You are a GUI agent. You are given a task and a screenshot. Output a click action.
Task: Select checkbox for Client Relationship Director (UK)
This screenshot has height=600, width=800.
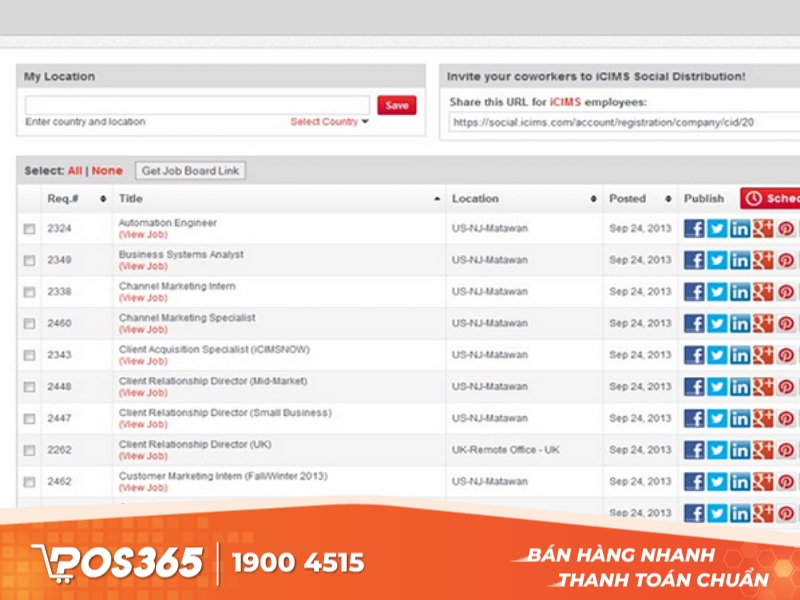tap(29, 450)
